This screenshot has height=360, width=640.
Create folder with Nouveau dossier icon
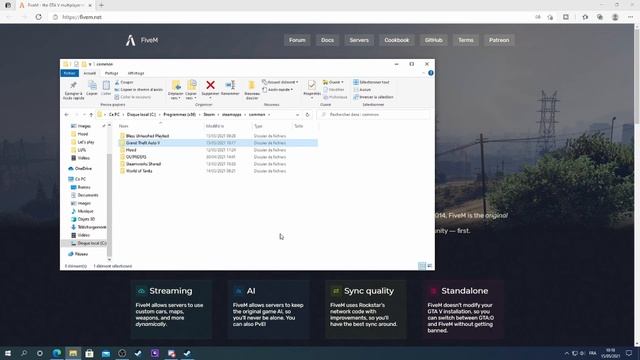[x=252, y=85]
